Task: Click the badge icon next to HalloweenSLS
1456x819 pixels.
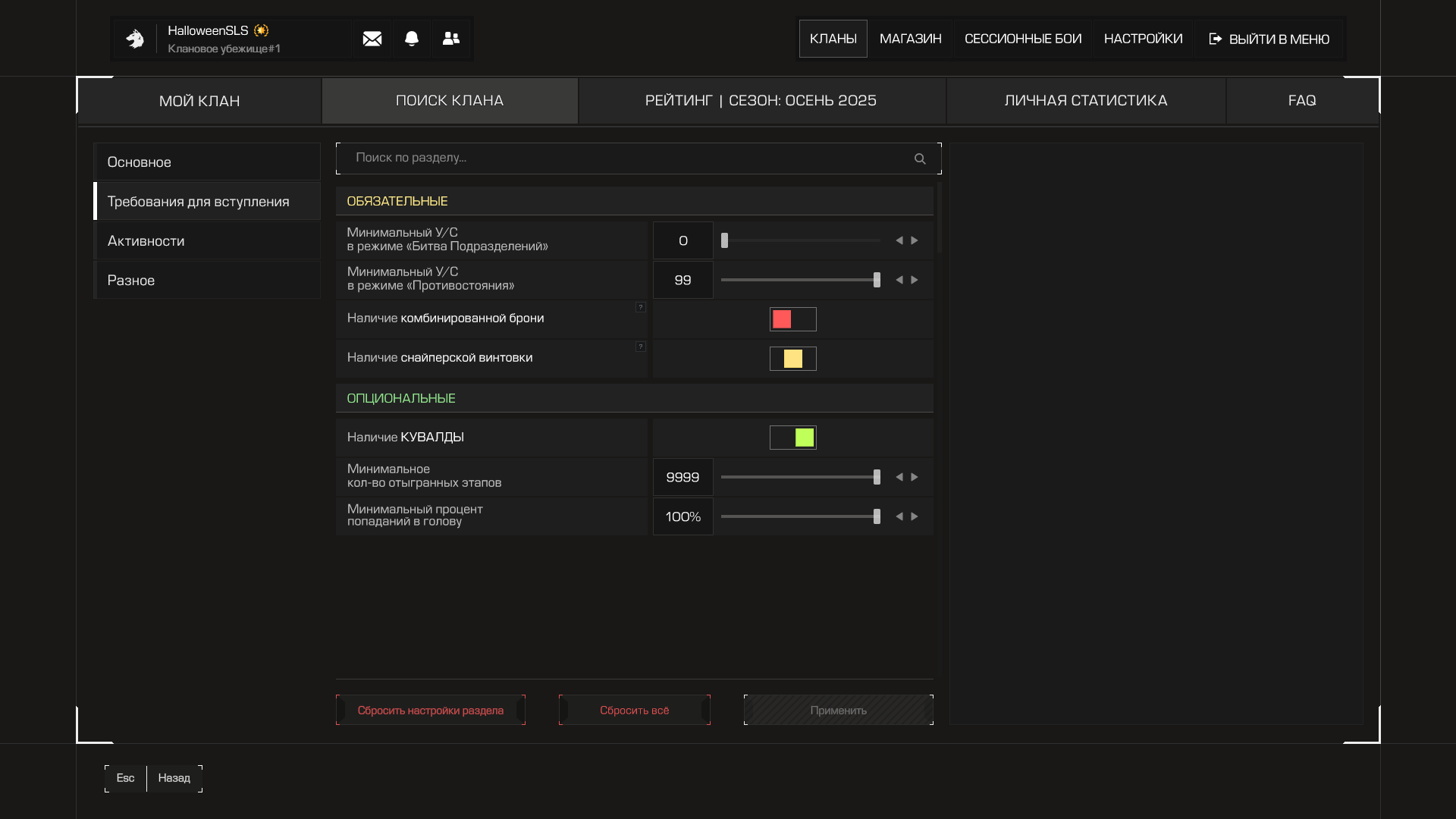Action: click(x=262, y=30)
